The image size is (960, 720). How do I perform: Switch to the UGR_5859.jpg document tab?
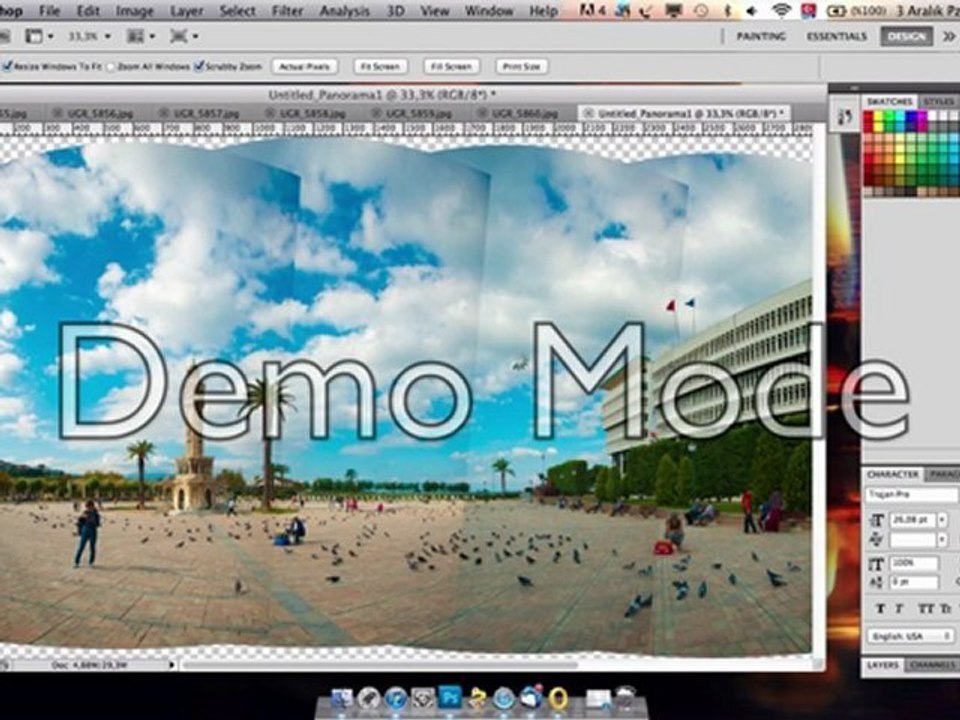419,114
